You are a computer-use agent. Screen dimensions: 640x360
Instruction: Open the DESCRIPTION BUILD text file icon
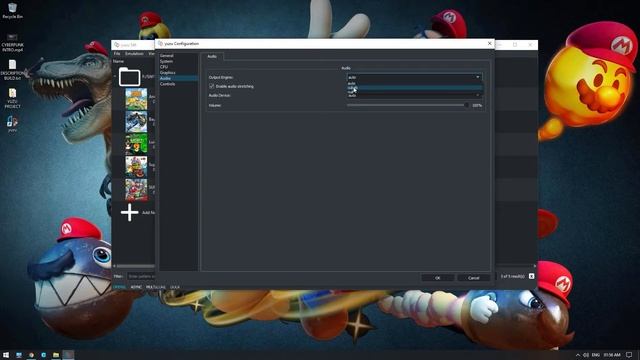click(x=12, y=69)
